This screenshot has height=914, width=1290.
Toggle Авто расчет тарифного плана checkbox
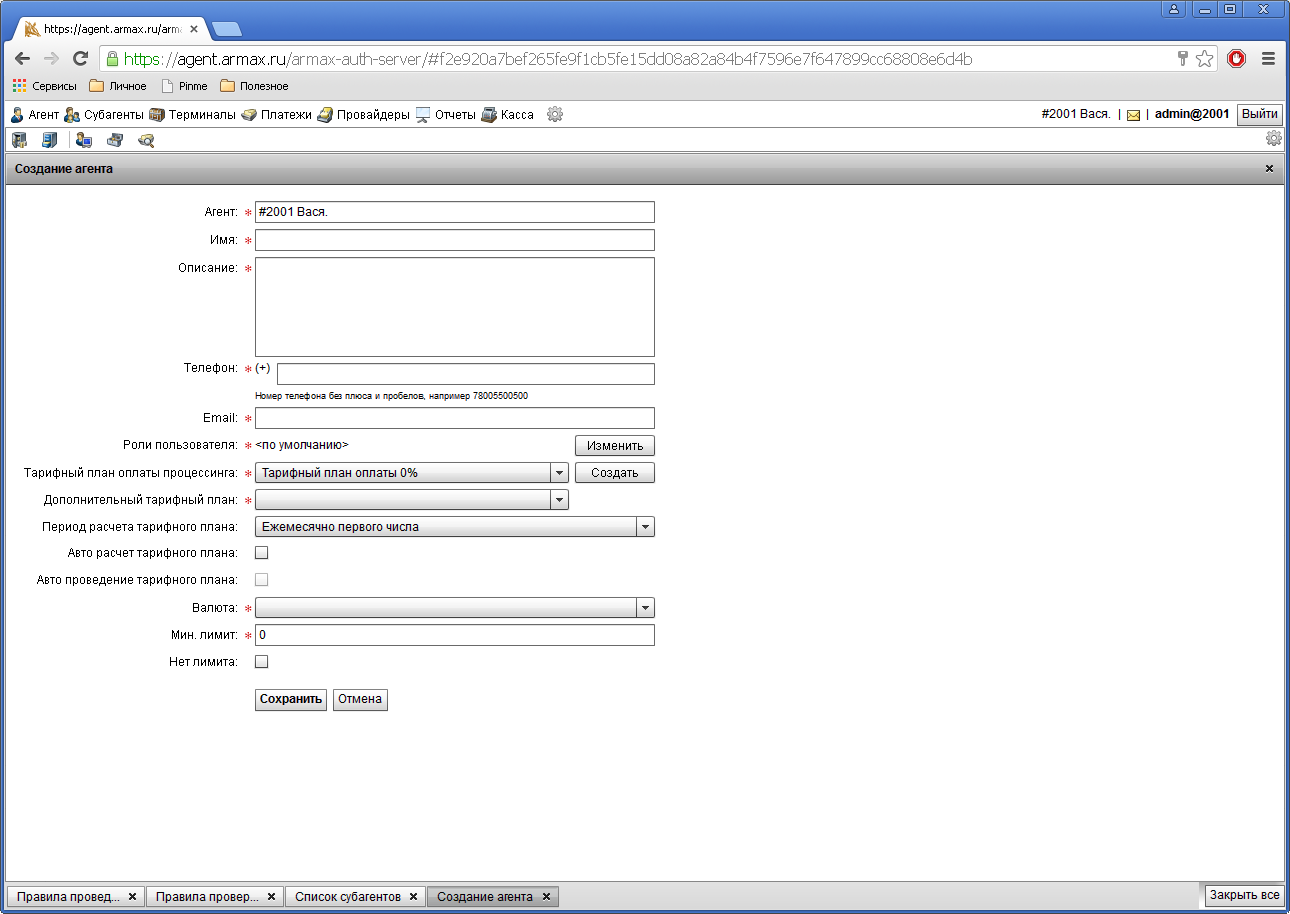[262, 552]
